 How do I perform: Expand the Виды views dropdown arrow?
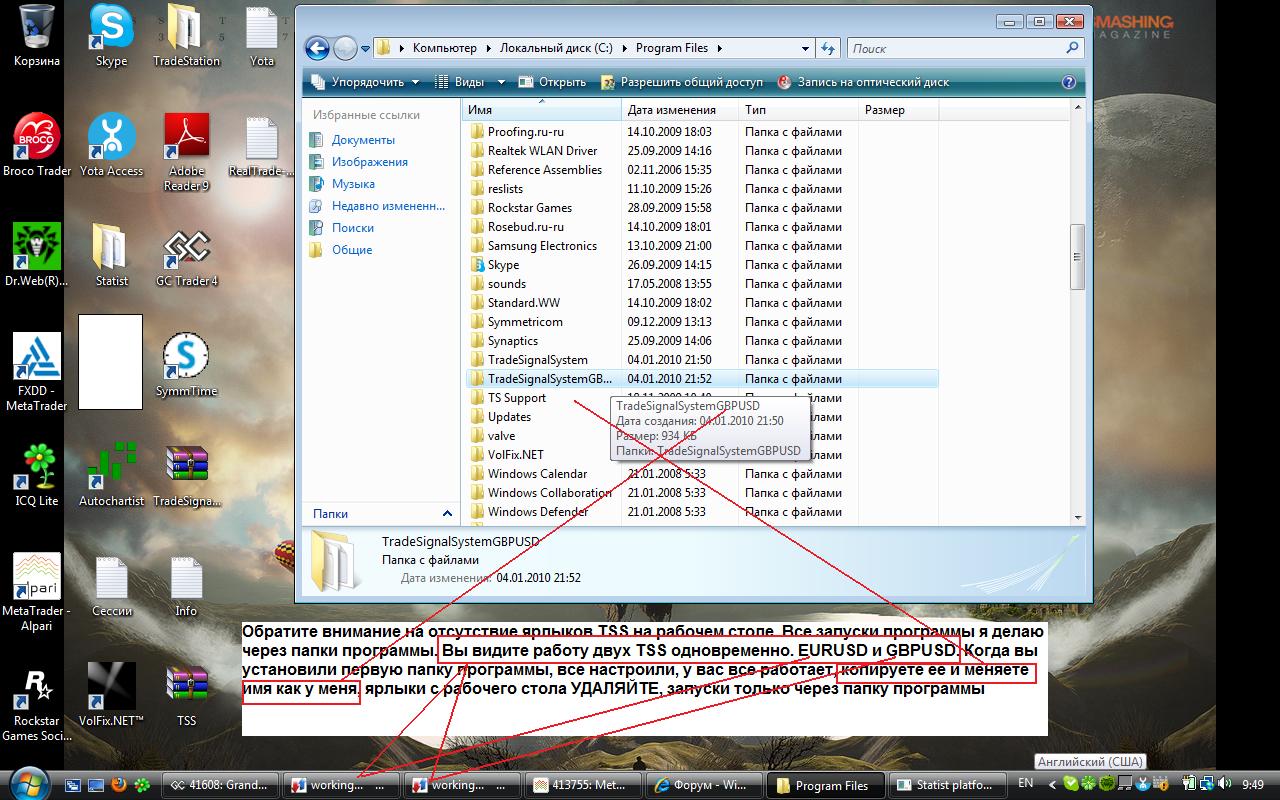(x=501, y=82)
